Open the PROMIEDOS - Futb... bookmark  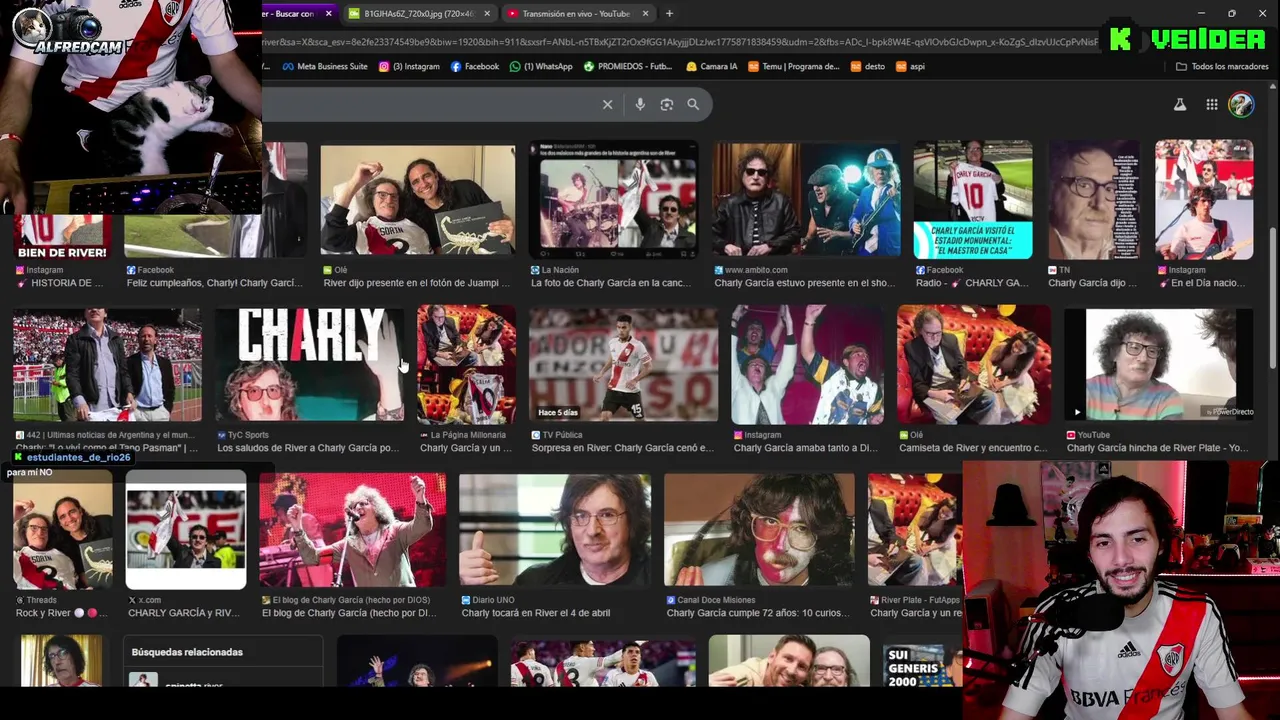coord(628,66)
